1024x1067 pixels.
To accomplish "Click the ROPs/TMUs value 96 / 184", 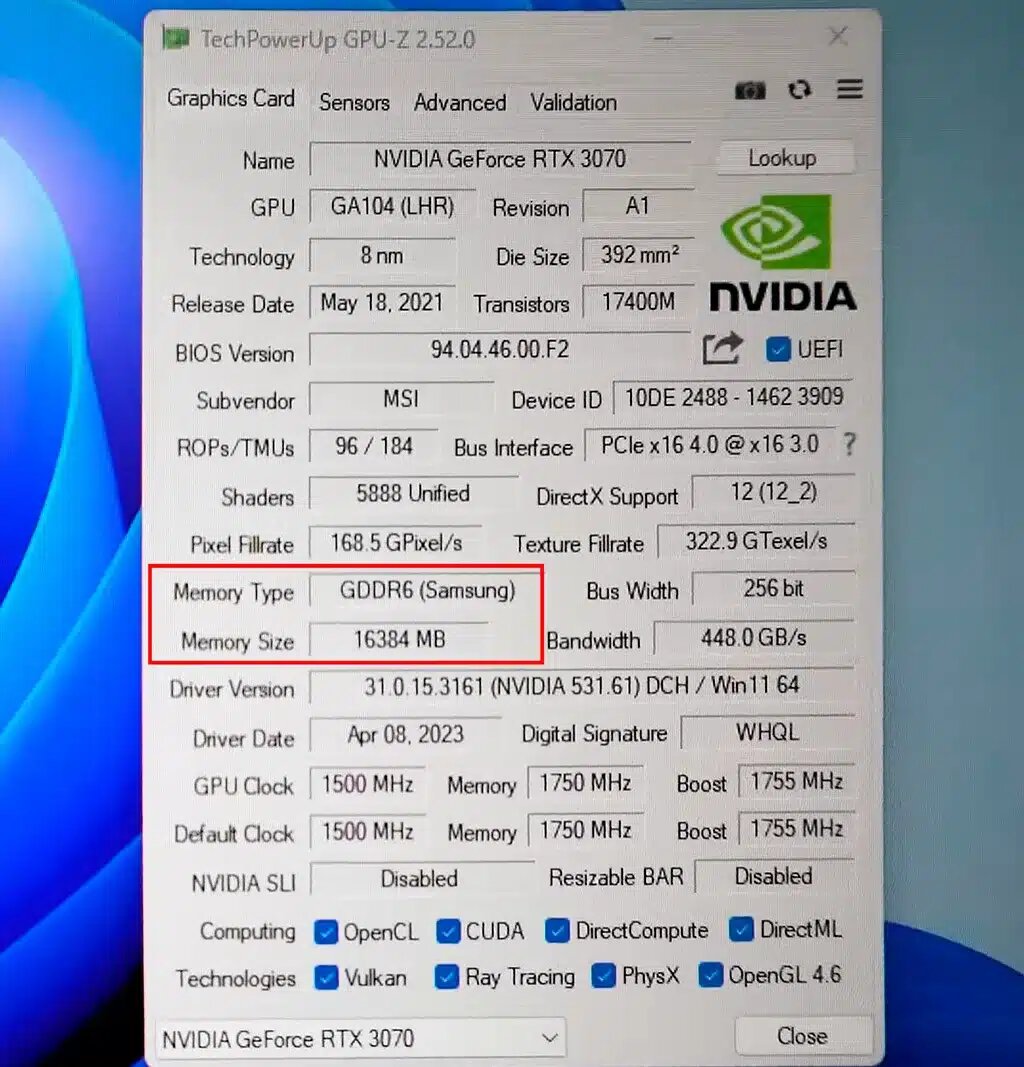I will coord(374,446).
